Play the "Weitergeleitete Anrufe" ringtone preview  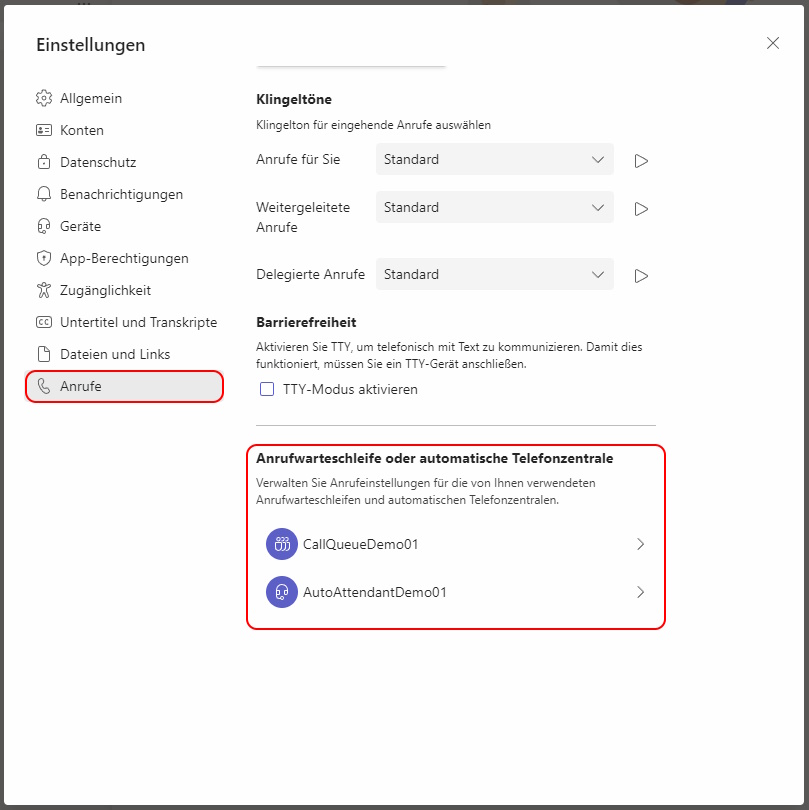coord(641,209)
